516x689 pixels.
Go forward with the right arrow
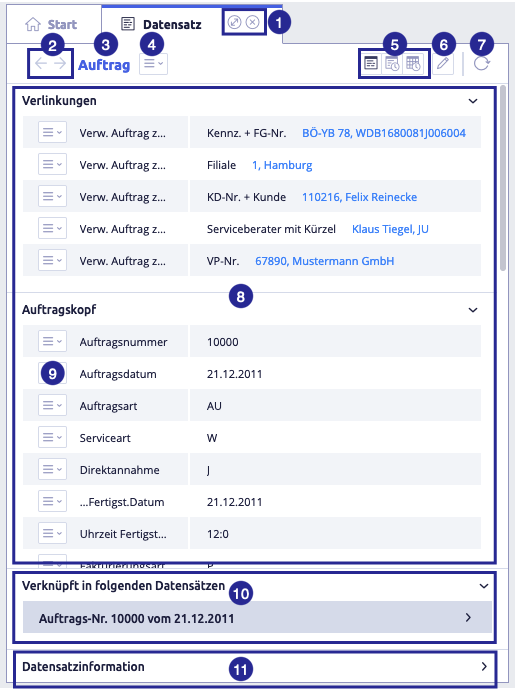tap(60, 64)
